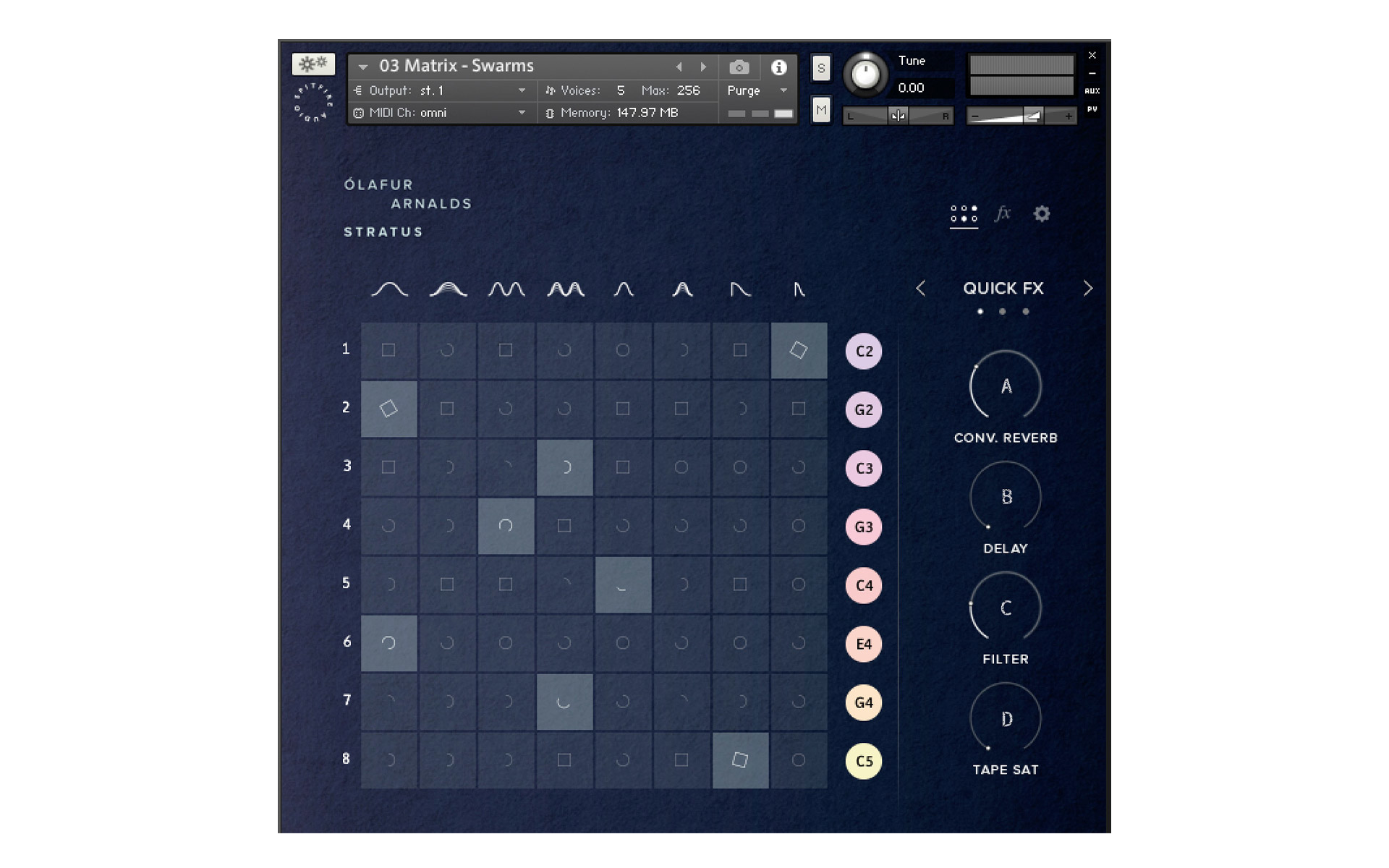Screen dimensions: 1389x868
Task: Click the first waveform envelope column icon
Action: (389, 289)
